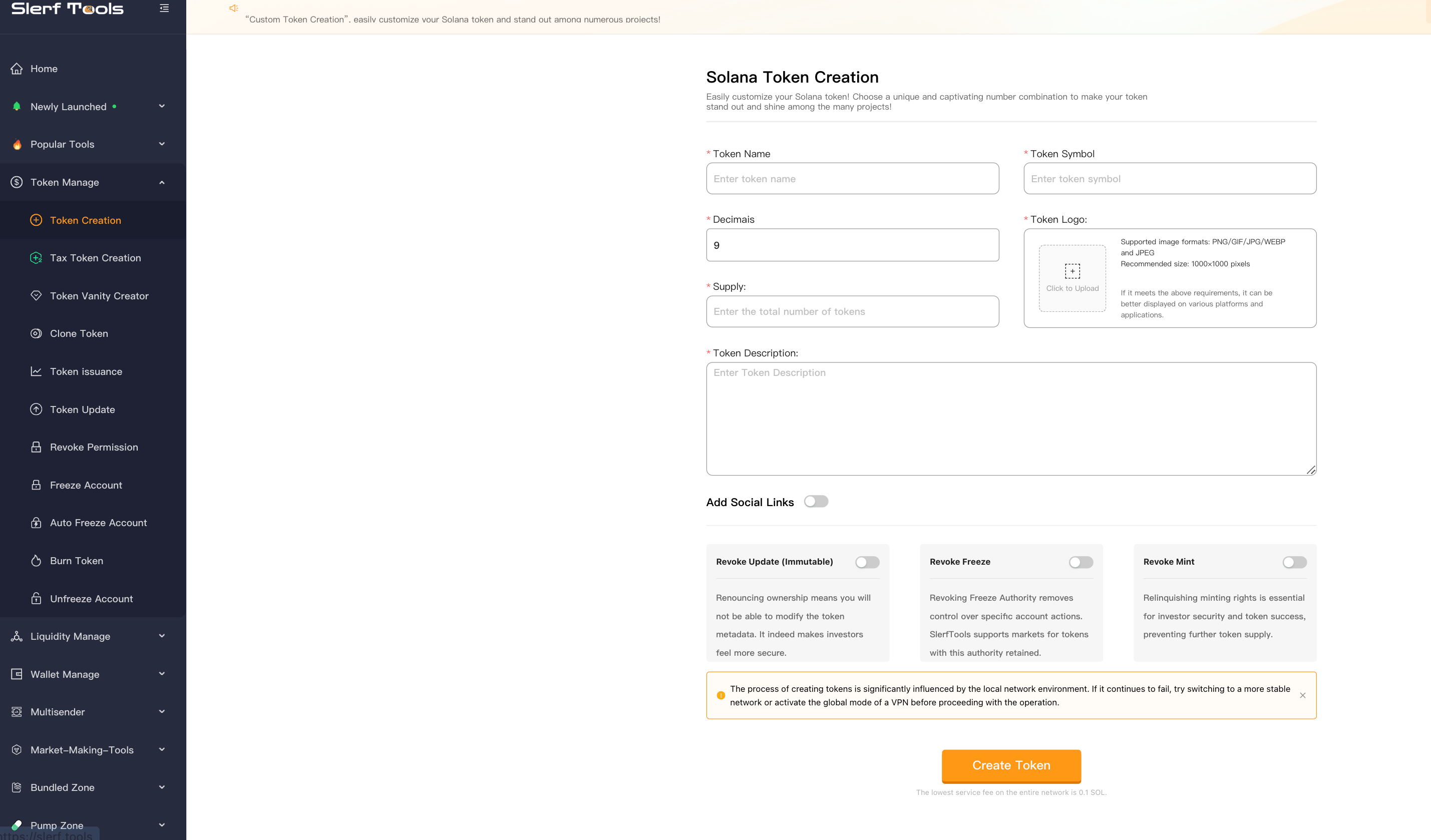The height and width of the screenshot is (840, 1431).
Task: Focus the Token Symbol field
Action: pos(1170,179)
